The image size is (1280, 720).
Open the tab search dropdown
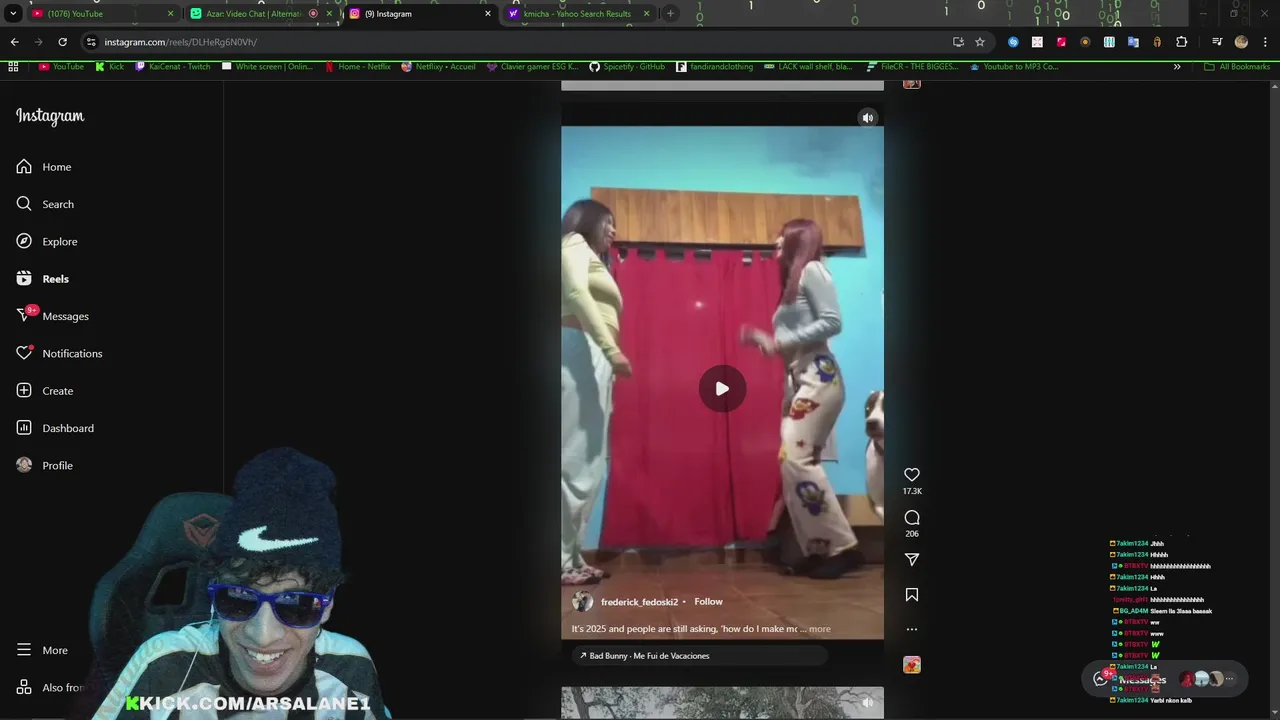(x=13, y=14)
